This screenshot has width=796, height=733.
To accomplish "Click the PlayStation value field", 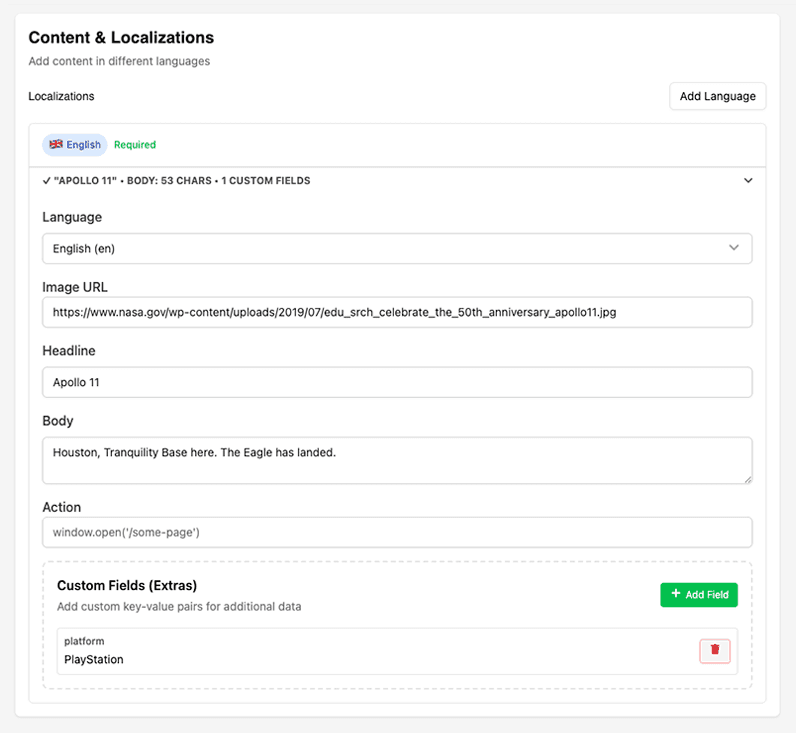I will click(x=94, y=660).
